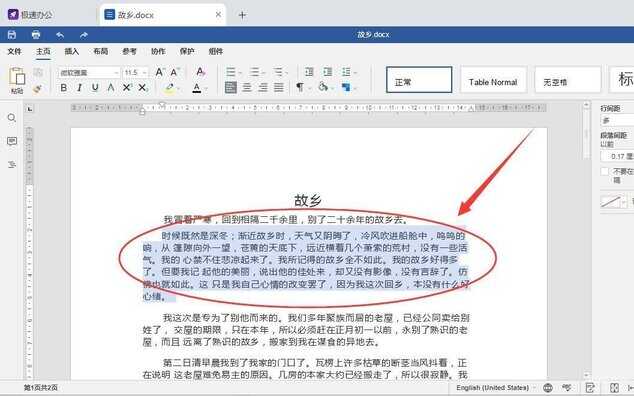This screenshot has height=396, width=634.
Task: Open the highlight color picker
Action: 173,87
